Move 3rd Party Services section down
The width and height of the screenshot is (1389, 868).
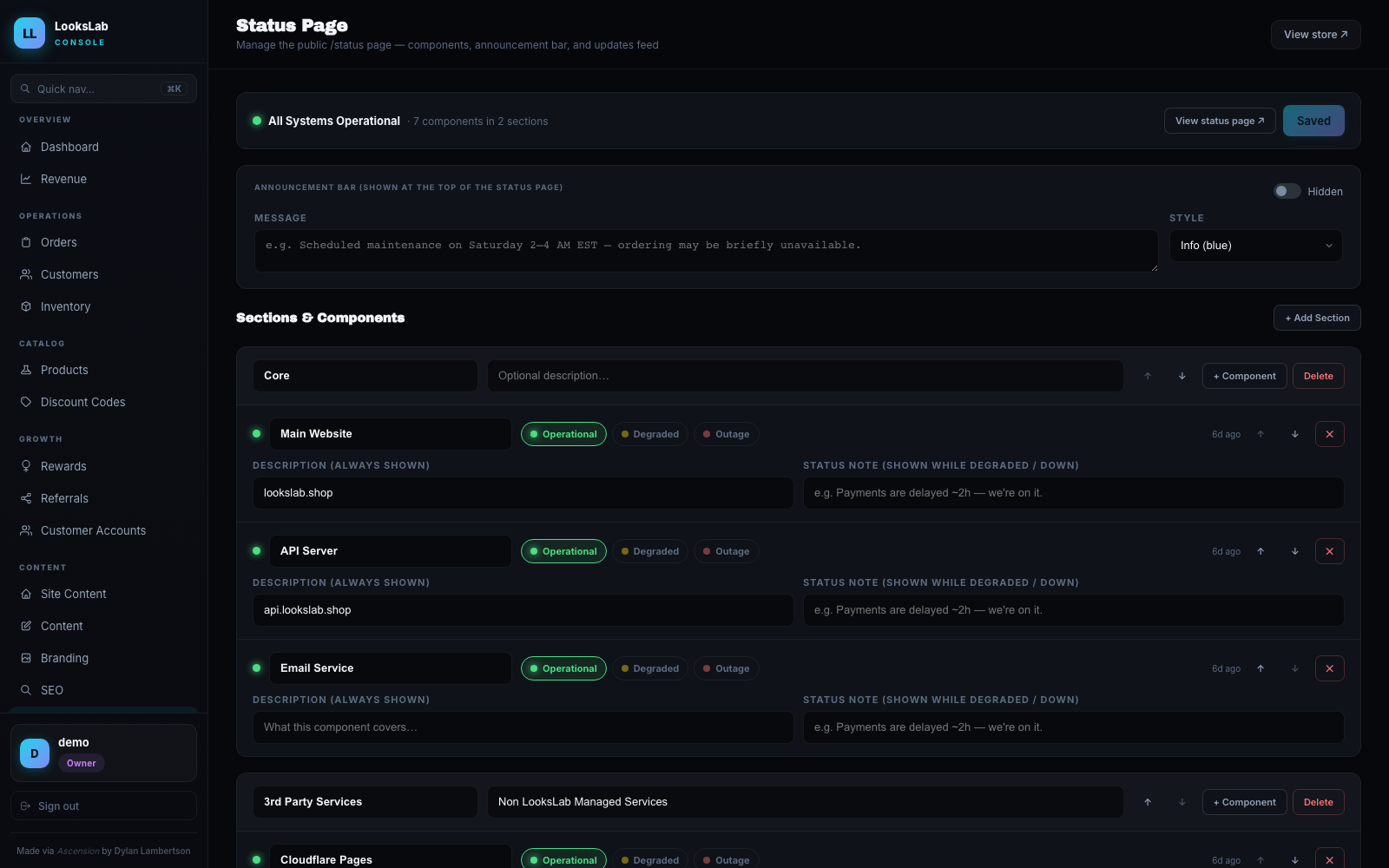[x=1182, y=802]
